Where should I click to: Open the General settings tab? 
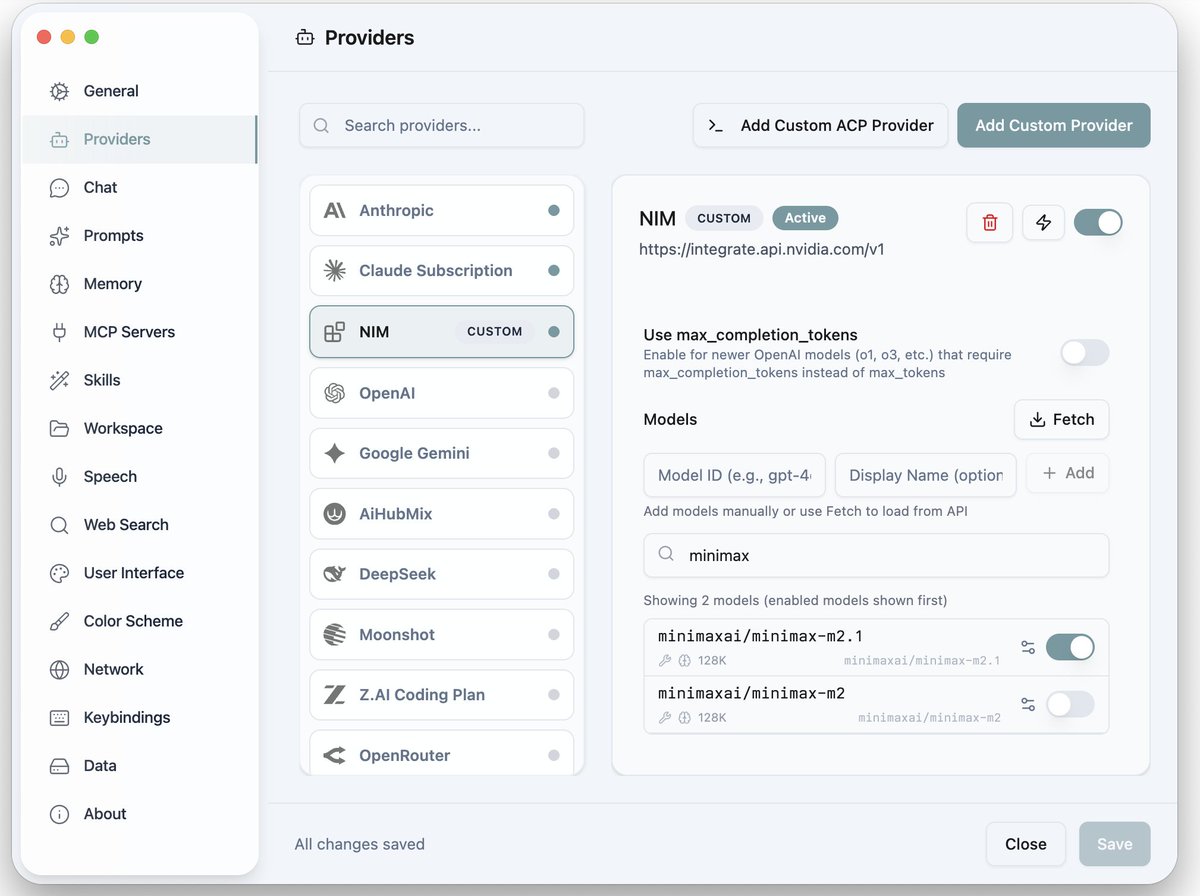pos(139,91)
